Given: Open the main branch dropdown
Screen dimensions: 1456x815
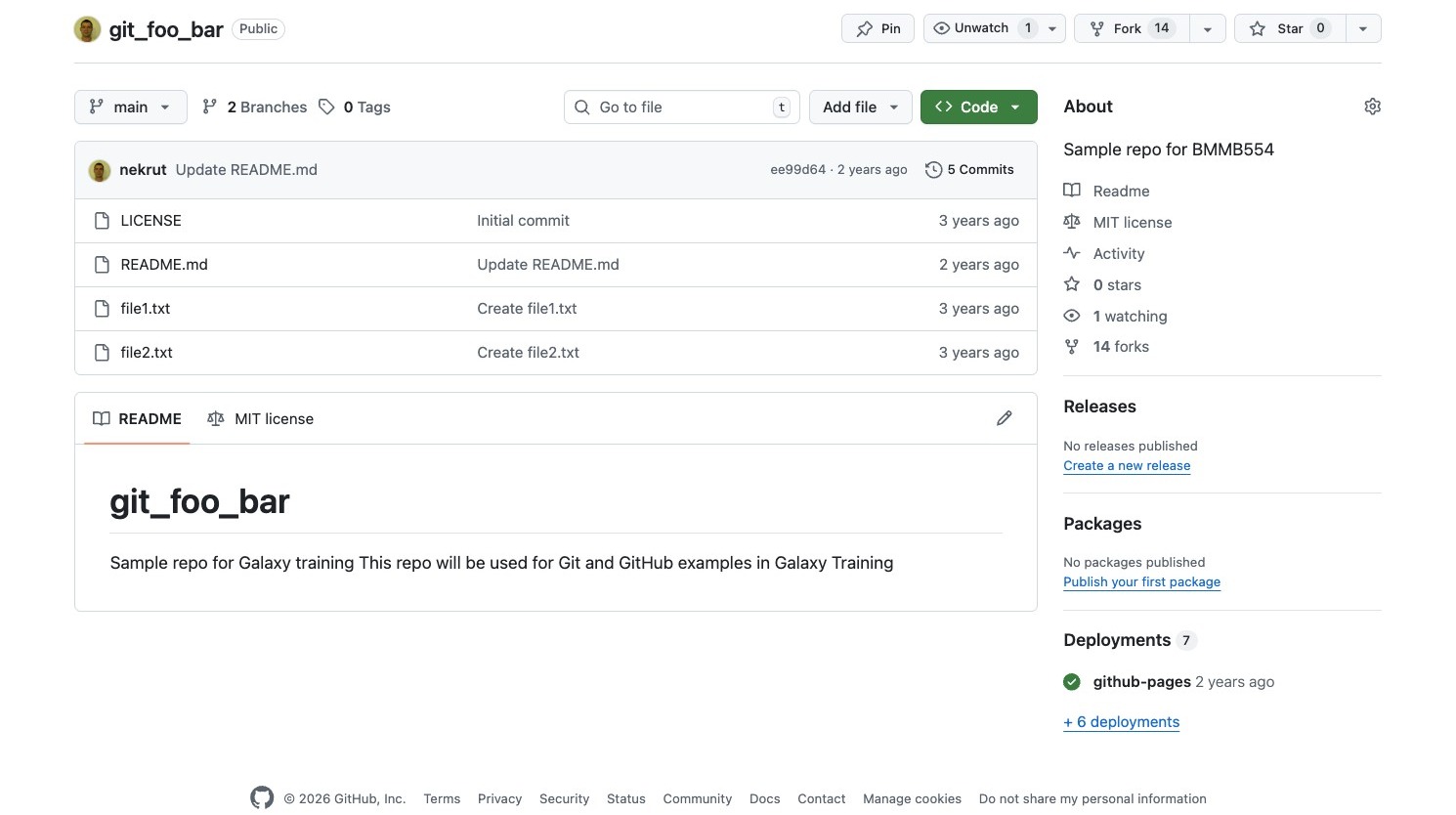Looking at the screenshot, I should tap(130, 107).
